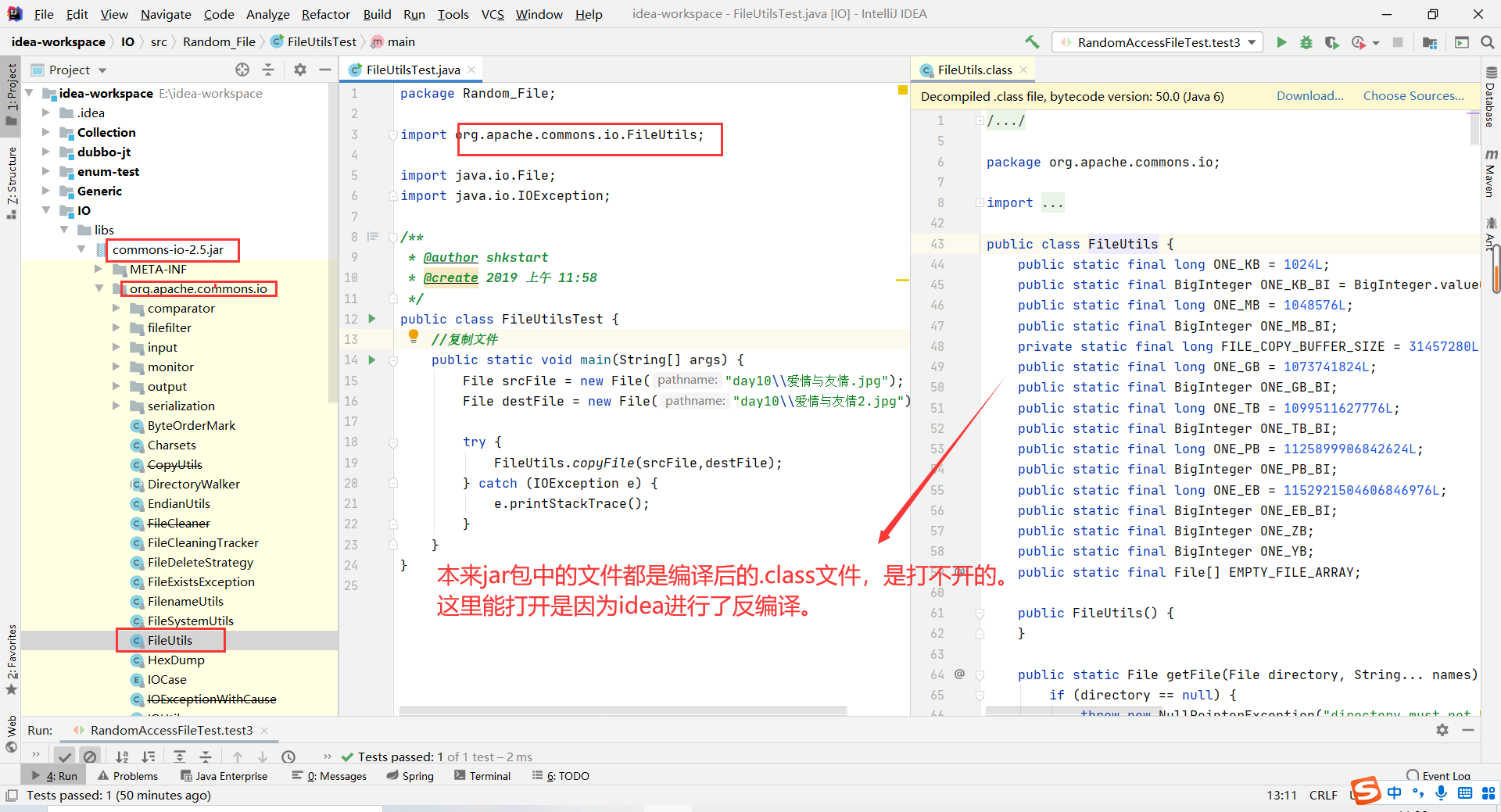Viewport: 1501px width, 812px height.
Task: Click the 6: TODO tool button
Action: click(561, 776)
